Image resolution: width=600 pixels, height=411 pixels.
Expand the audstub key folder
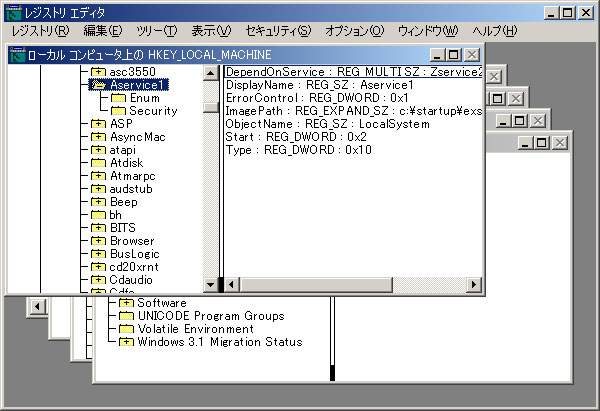coord(98,189)
